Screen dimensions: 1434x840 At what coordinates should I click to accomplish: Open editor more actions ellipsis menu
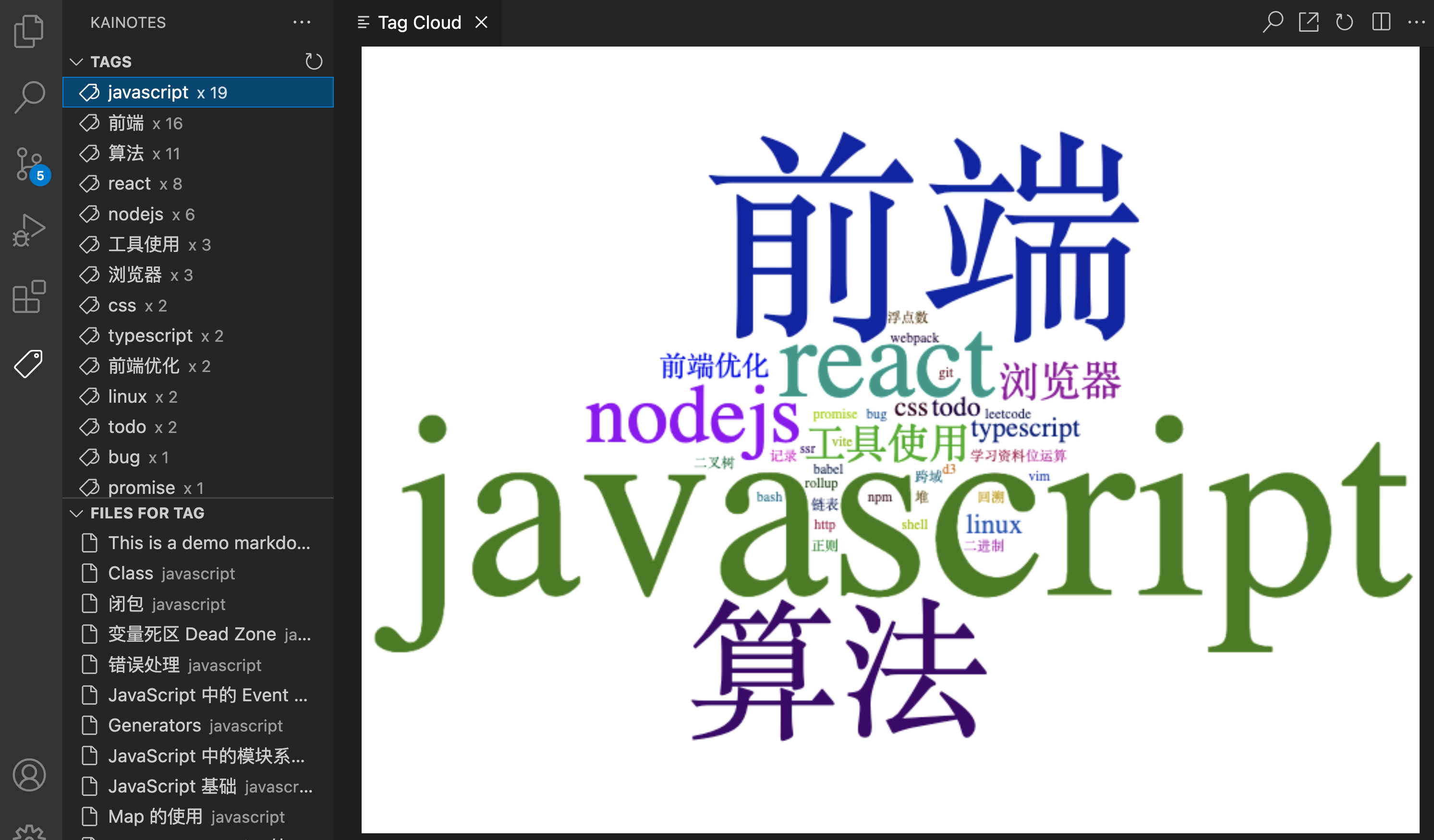[1416, 23]
